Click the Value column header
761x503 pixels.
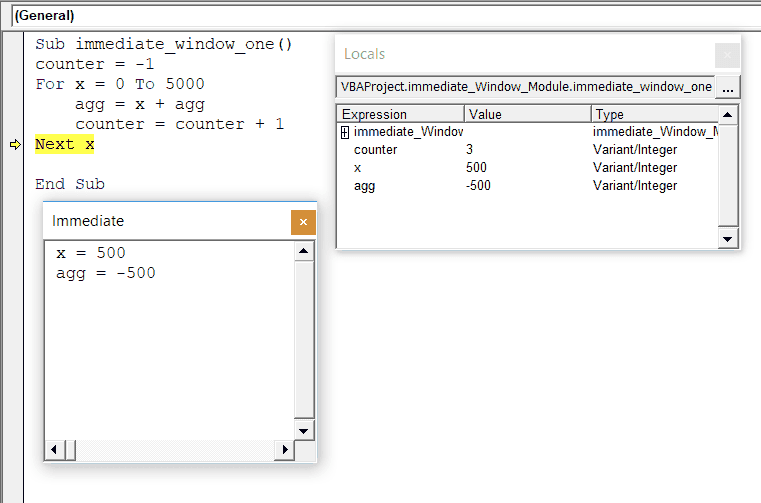(x=528, y=115)
